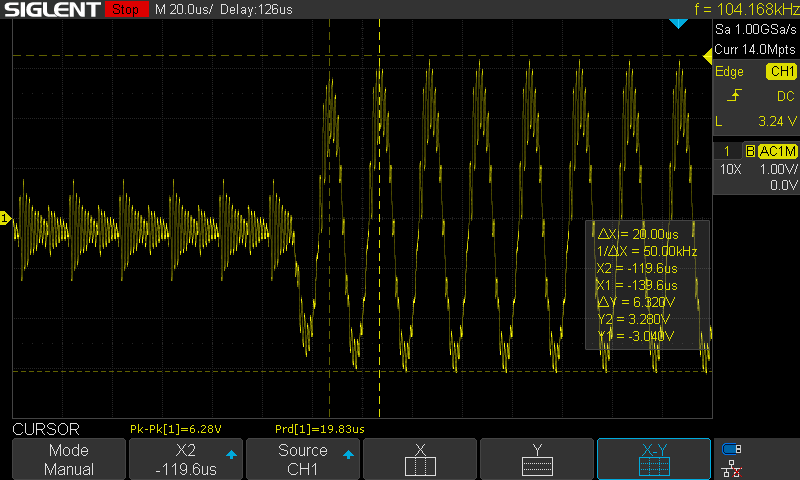800x480 pixels.
Task: Click the channel 1 ground level marker
Action: 5,218
